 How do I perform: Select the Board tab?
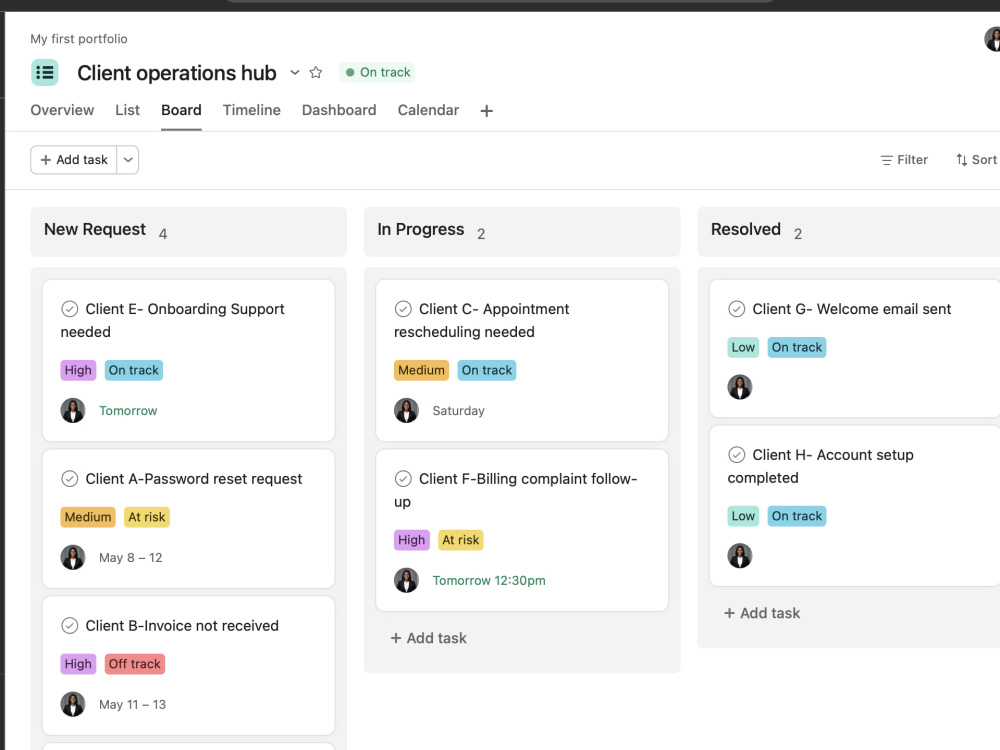pyautogui.click(x=181, y=110)
